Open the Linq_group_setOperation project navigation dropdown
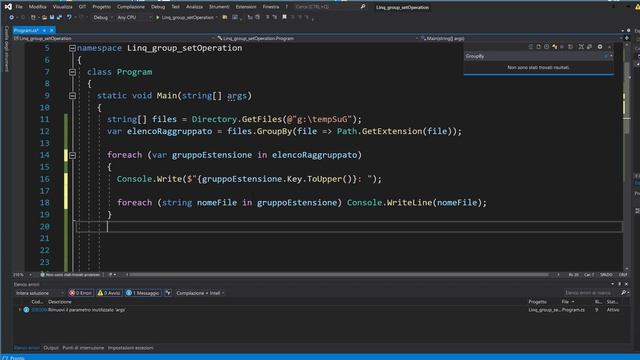The height and width of the screenshot is (360, 640). (113, 38)
